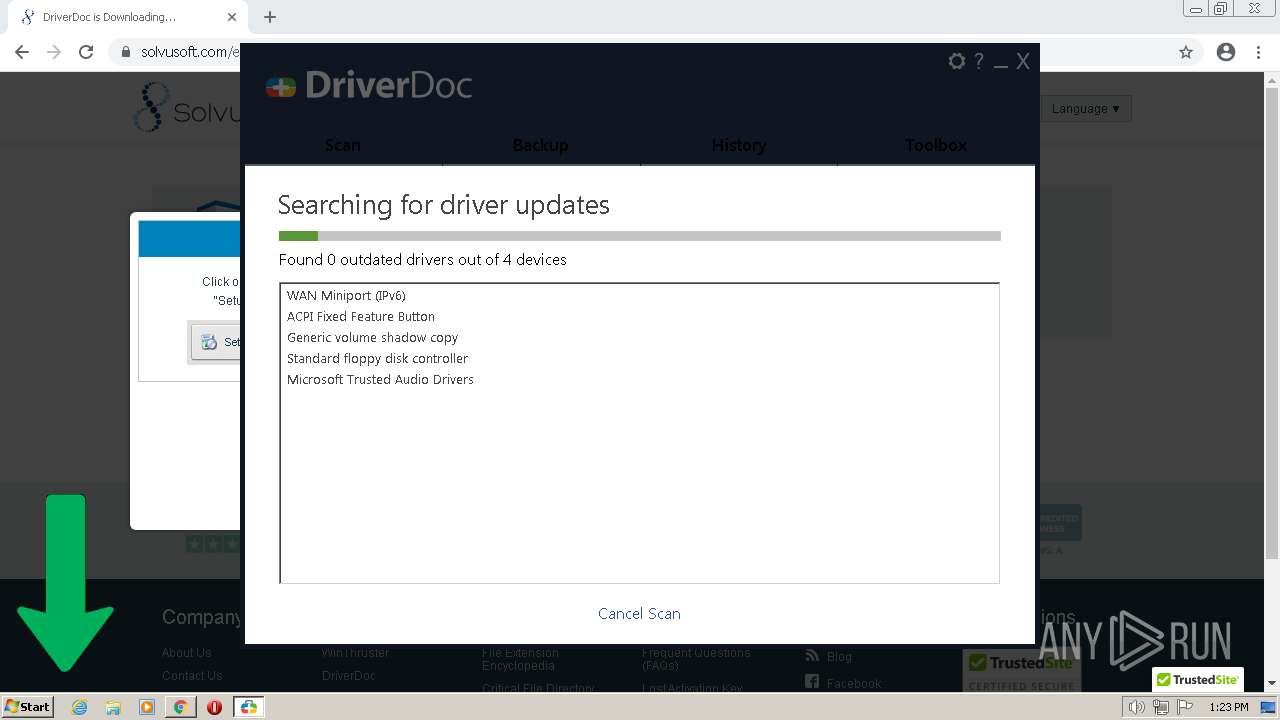Click the scan progress bar
The width and height of the screenshot is (1280, 720).
[639, 236]
